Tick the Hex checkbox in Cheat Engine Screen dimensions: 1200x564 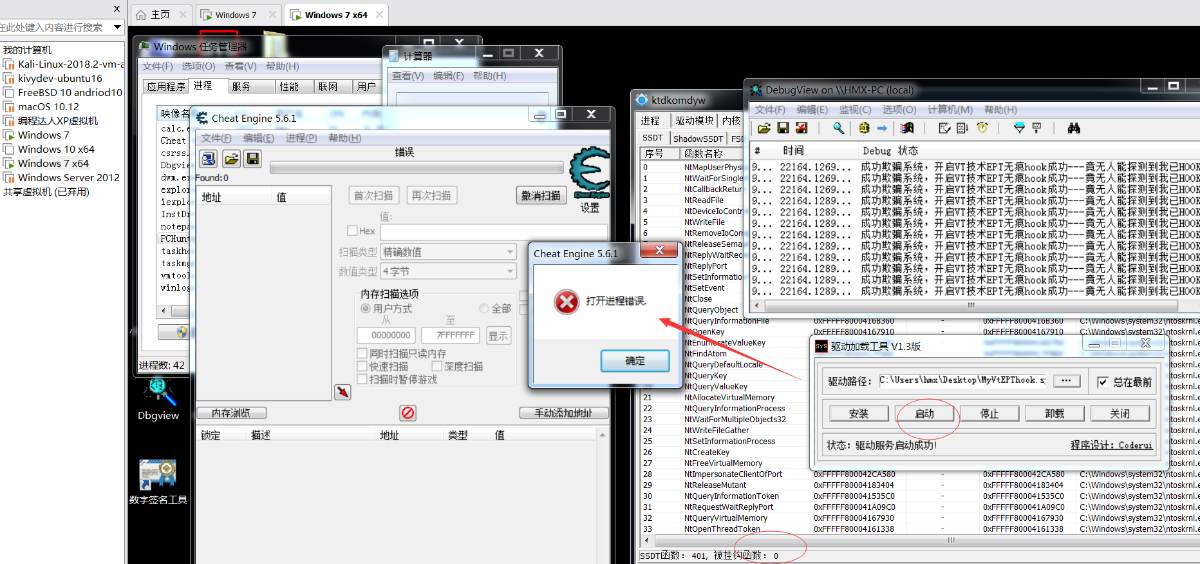352,230
